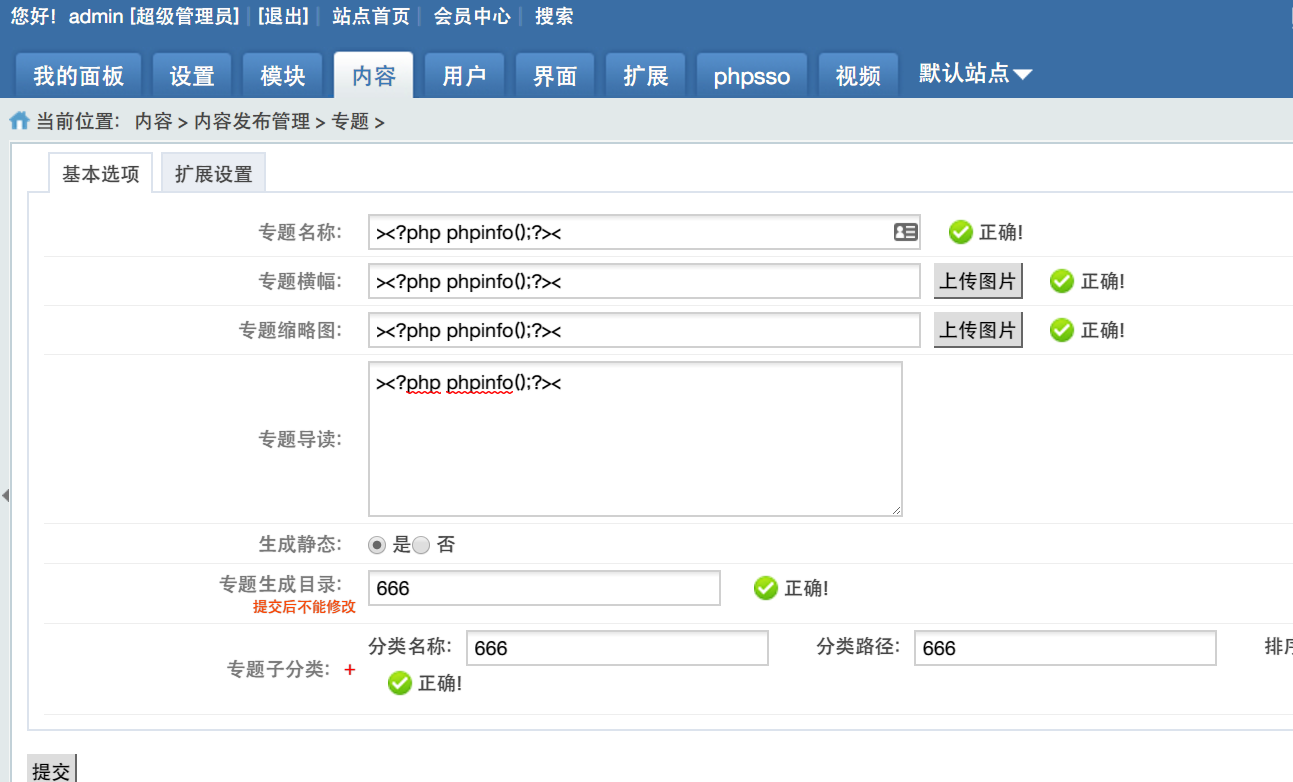The height and width of the screenshot is (782, 1293).
Task: Click the green check beside 专题名称
Action: click(961, 232)
